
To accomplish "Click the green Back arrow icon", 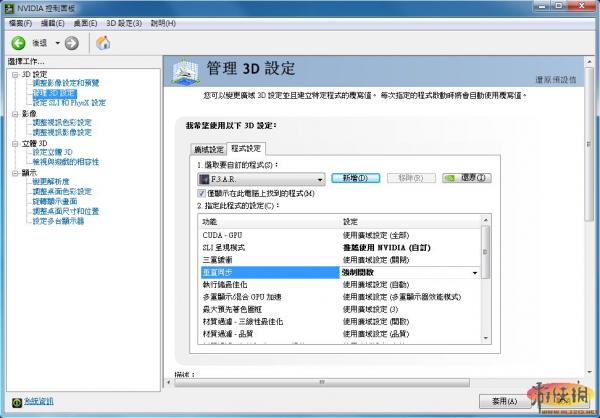I will pyautogui.click(x=18, y=43).
